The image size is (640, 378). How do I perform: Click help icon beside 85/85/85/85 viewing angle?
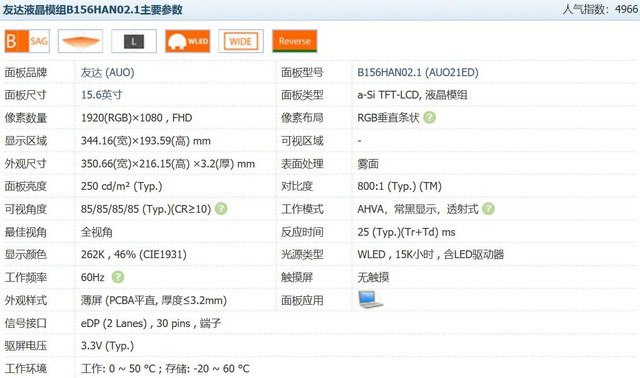pos(221,209)
